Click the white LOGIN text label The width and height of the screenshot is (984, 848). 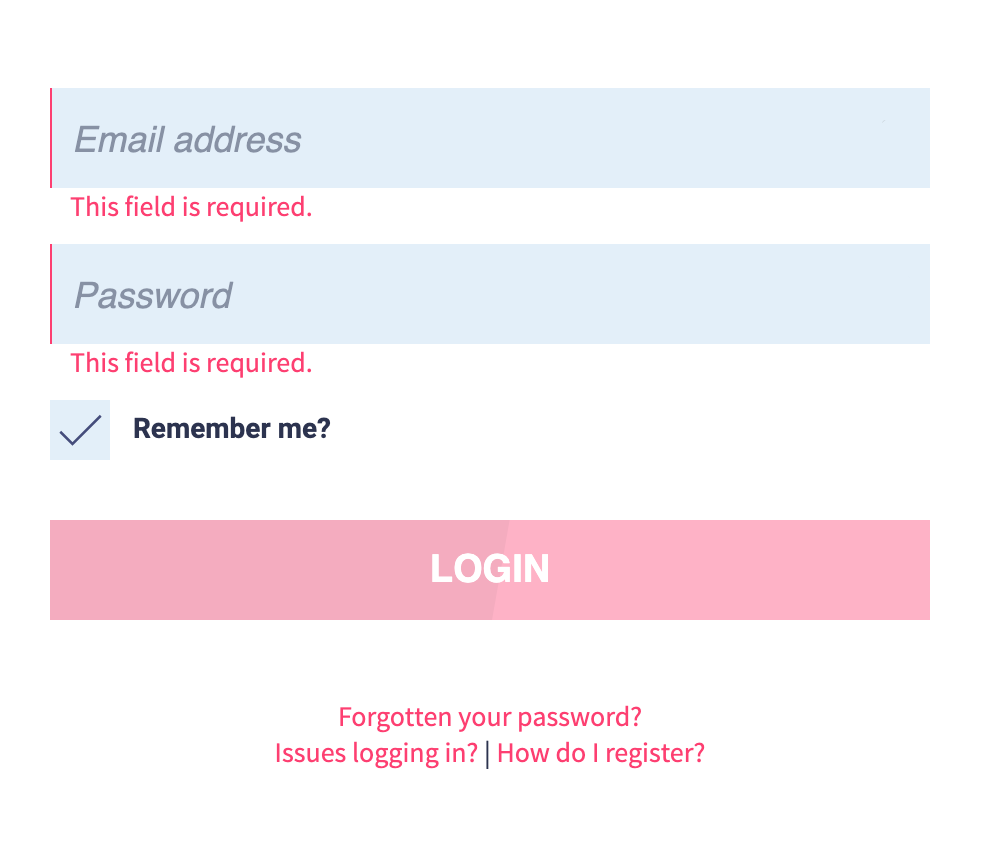click(x=490, y=569)
